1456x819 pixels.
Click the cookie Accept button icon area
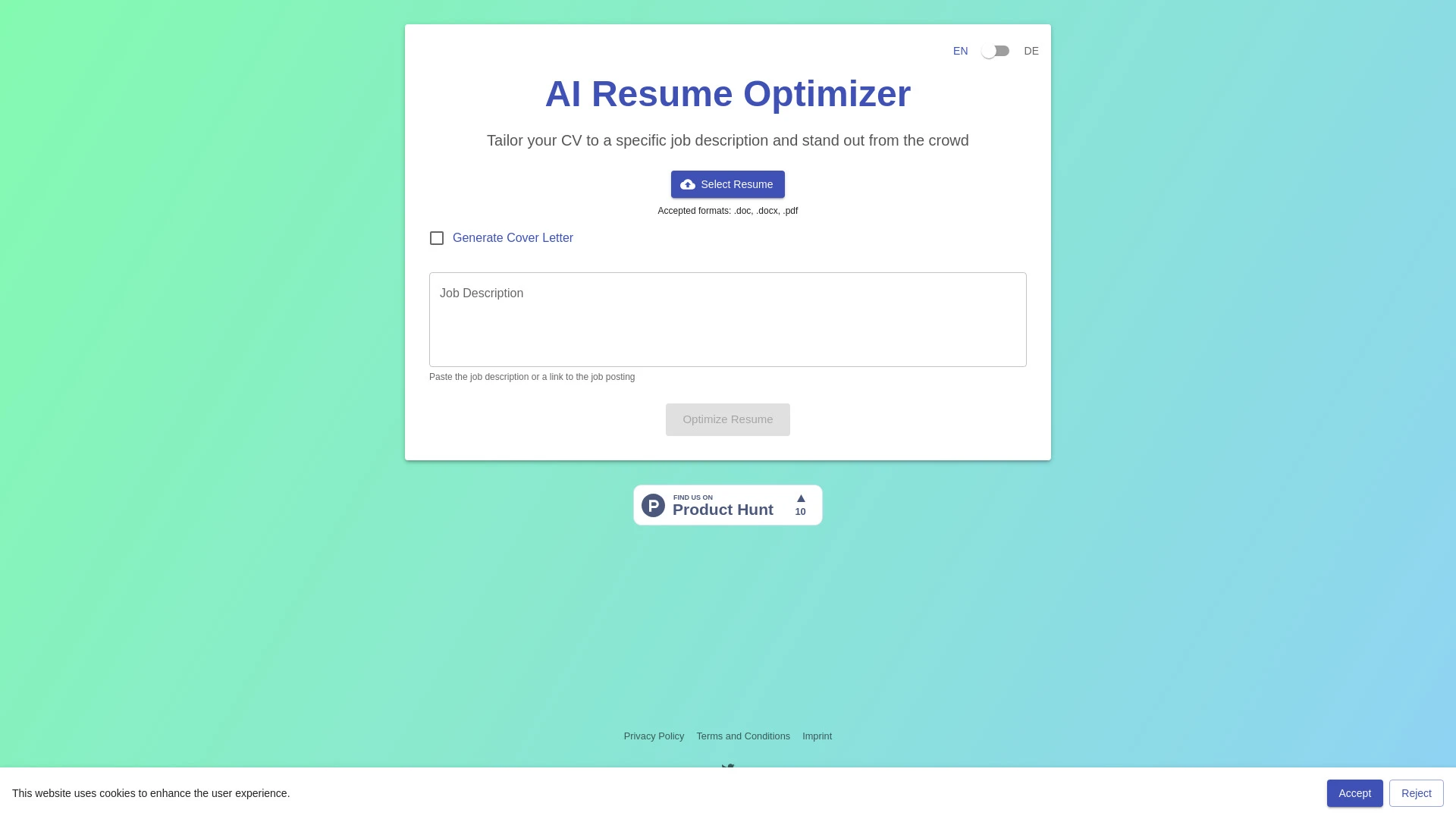click(x=1355, y=793)
